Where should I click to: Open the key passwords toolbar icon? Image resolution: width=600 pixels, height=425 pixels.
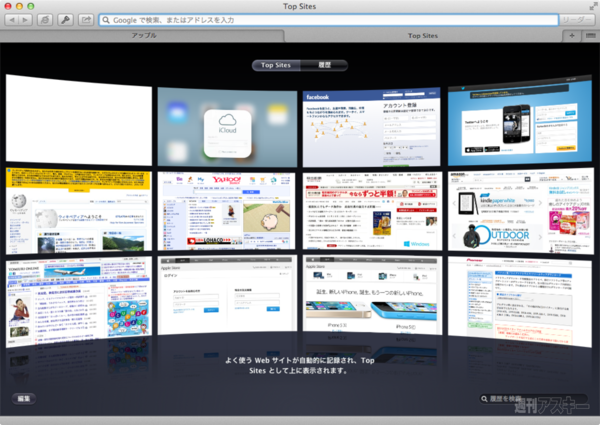coord(65,20)
